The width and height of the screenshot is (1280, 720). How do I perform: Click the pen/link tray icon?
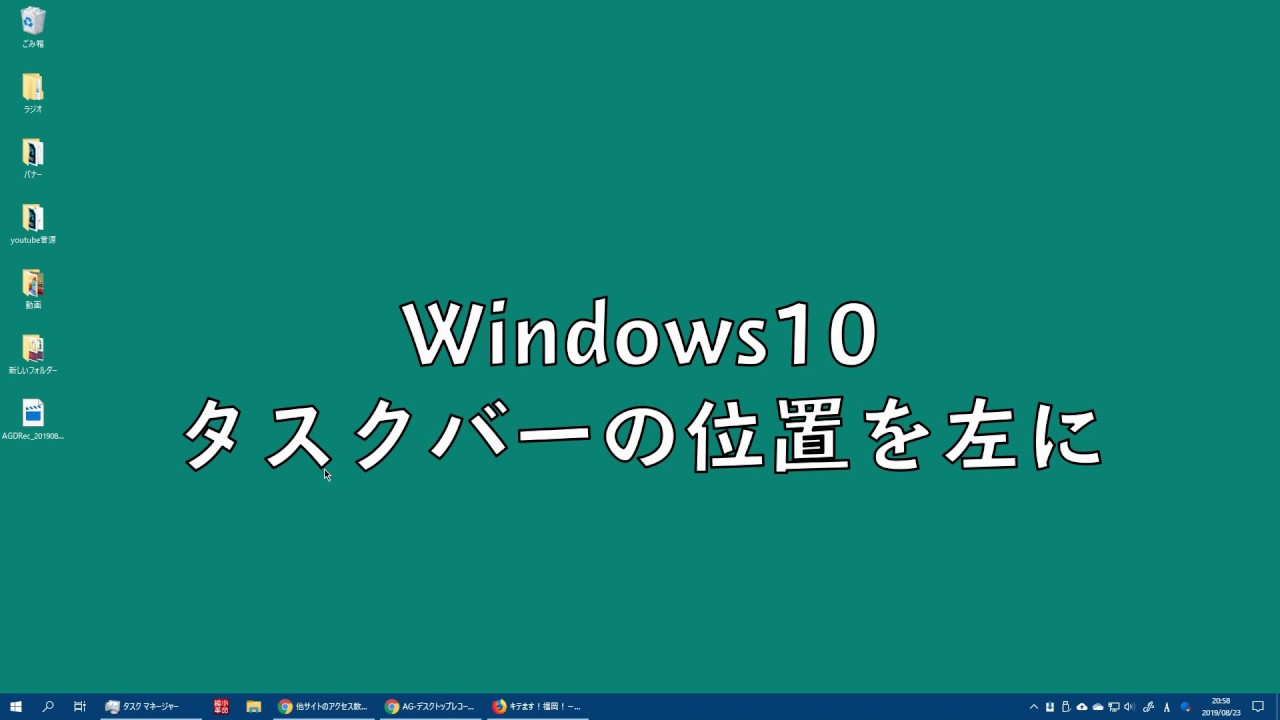pyautogui.click(x=1149, y=707)
